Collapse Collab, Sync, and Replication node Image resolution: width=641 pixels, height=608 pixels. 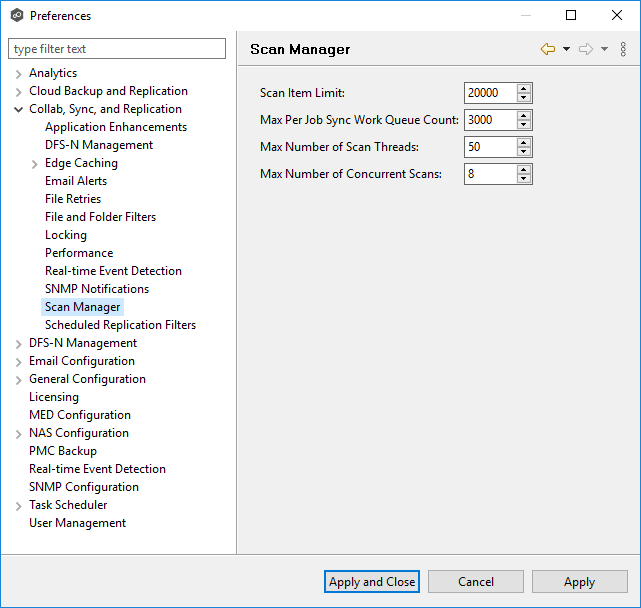point(19,109)
